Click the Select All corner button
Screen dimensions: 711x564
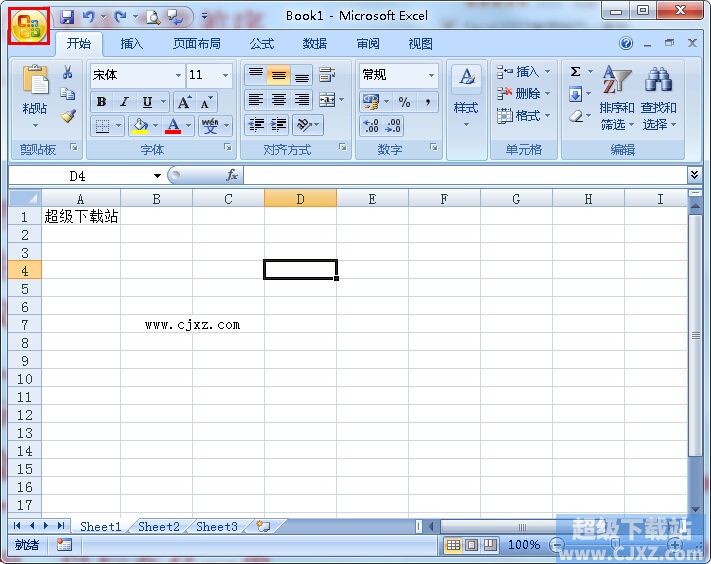point(25,198)
